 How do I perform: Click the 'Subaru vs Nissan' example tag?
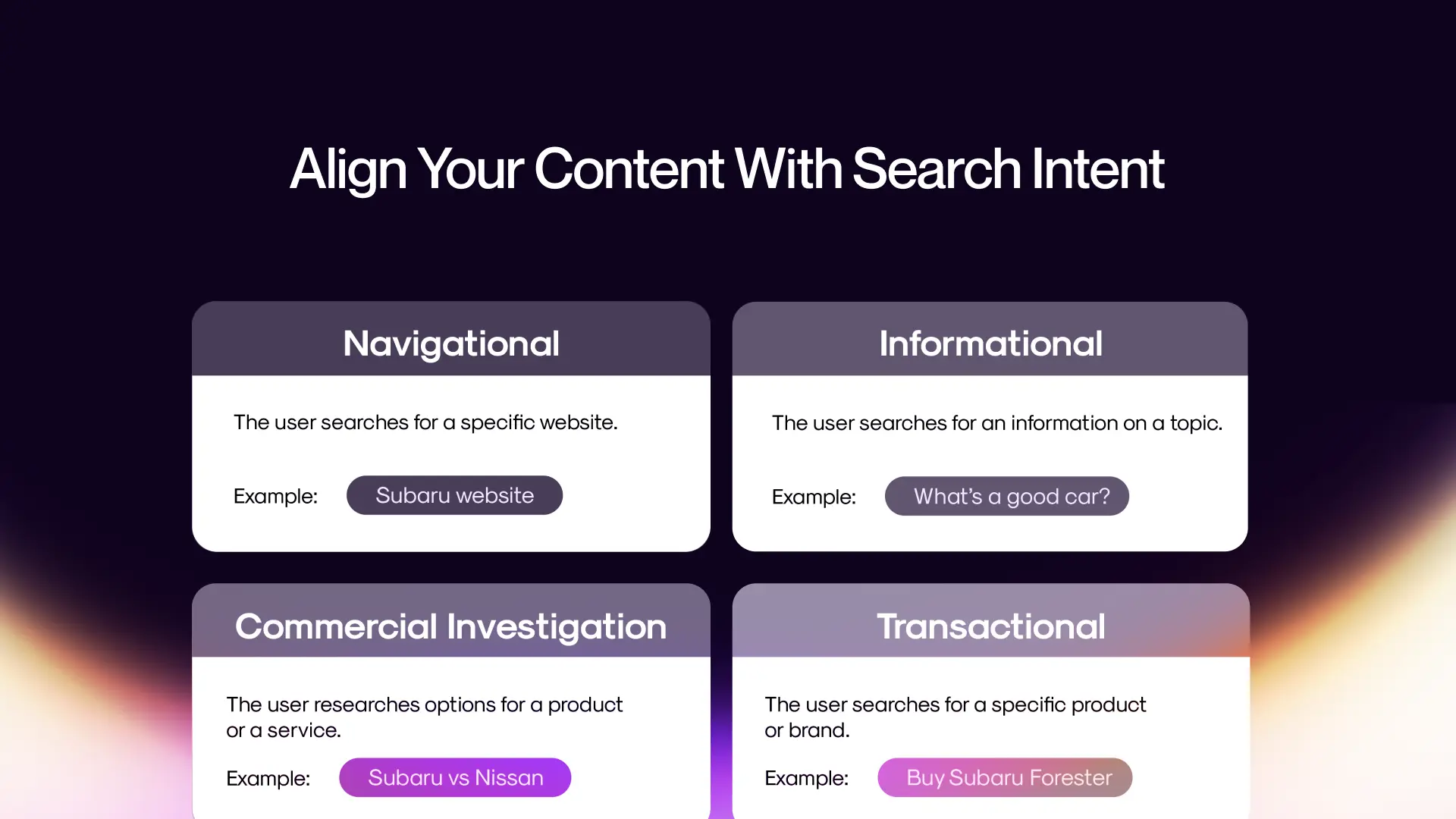456,778
